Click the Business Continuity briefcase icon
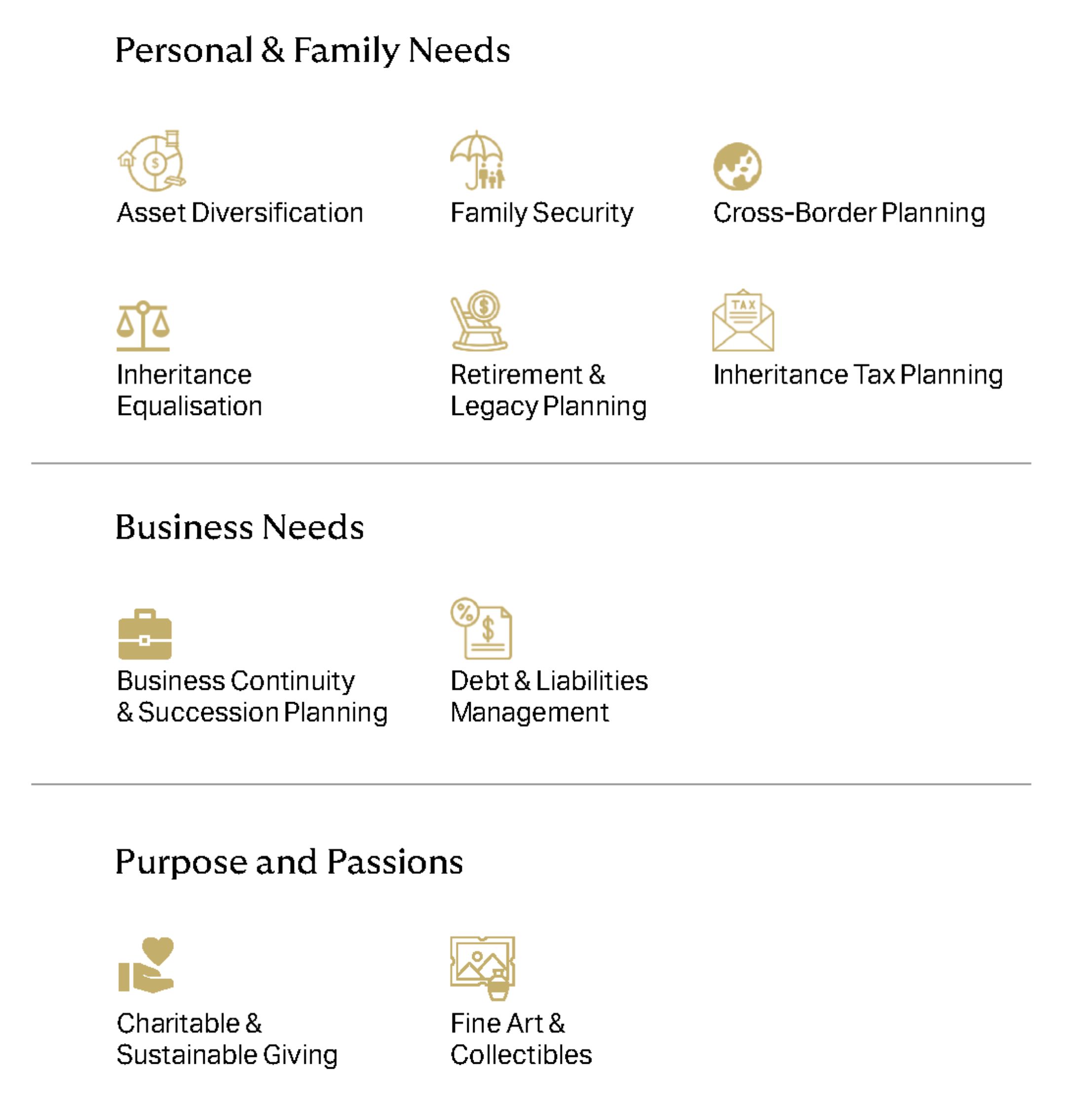This screenshot has width=1082, height=1120. (145, 635)
